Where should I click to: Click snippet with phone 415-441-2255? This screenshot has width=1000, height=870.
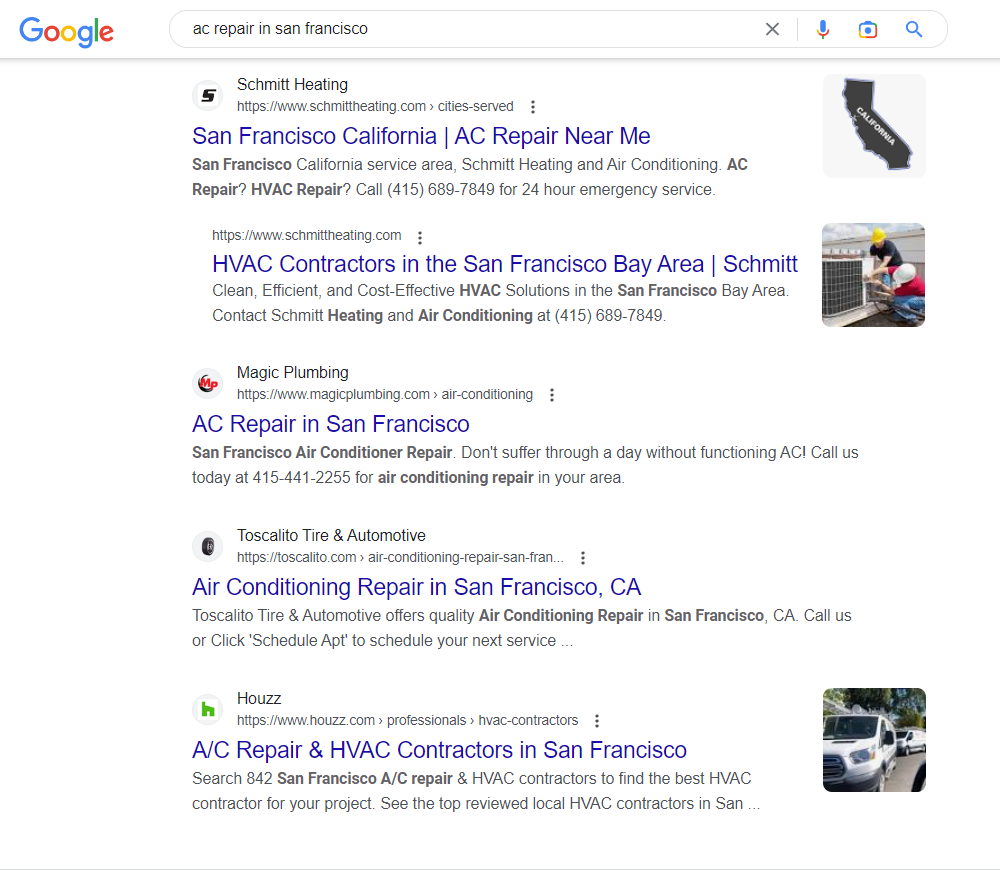click(x=525, y=465)
